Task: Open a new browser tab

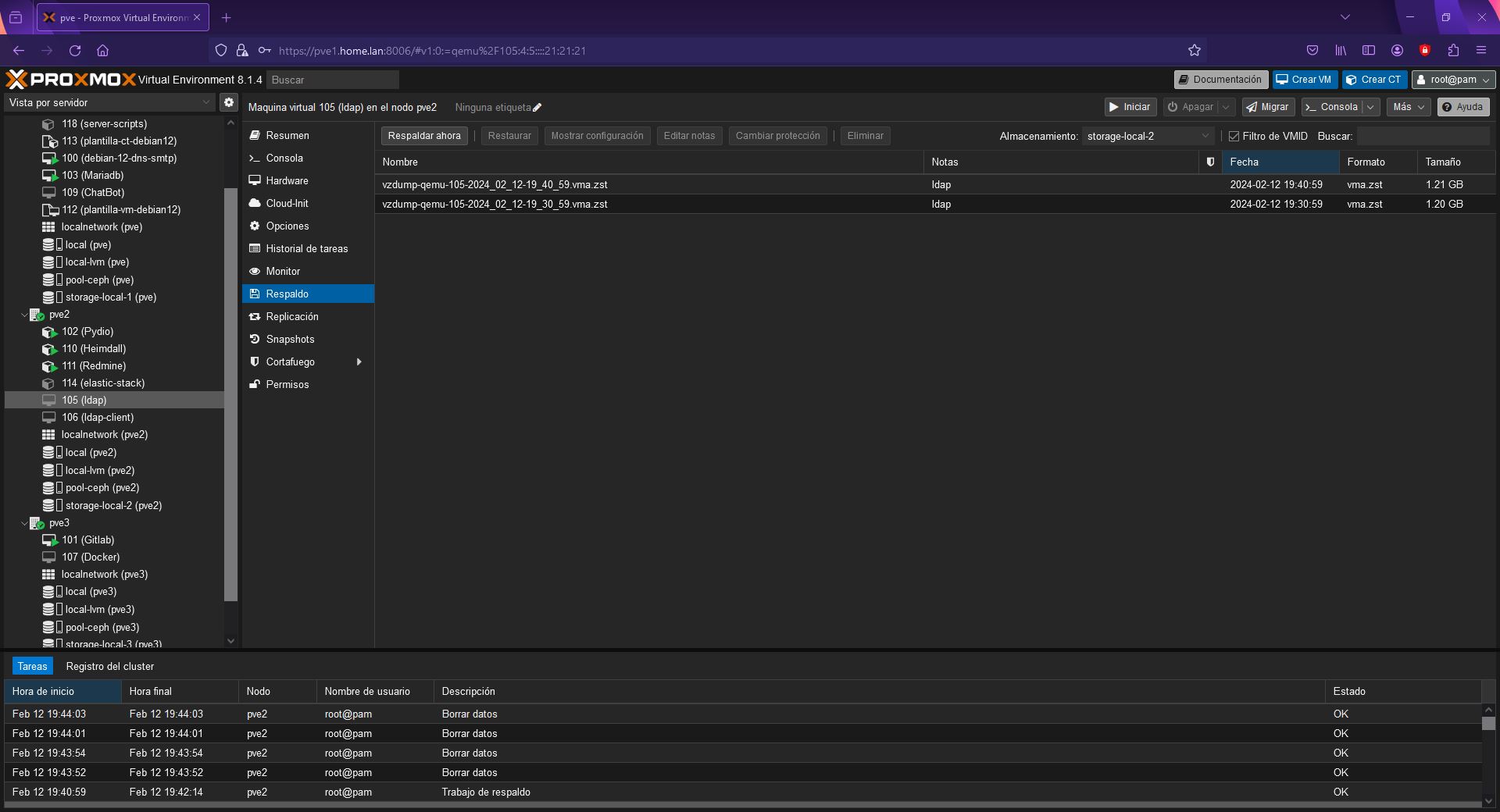Action: pyautogui.click(x=227, y=17)
